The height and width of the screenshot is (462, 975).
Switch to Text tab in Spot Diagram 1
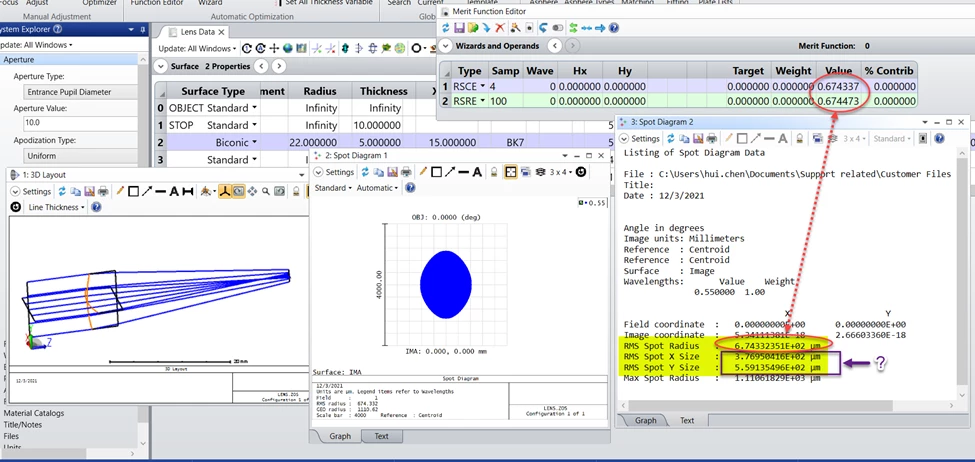tap(381, 436)
